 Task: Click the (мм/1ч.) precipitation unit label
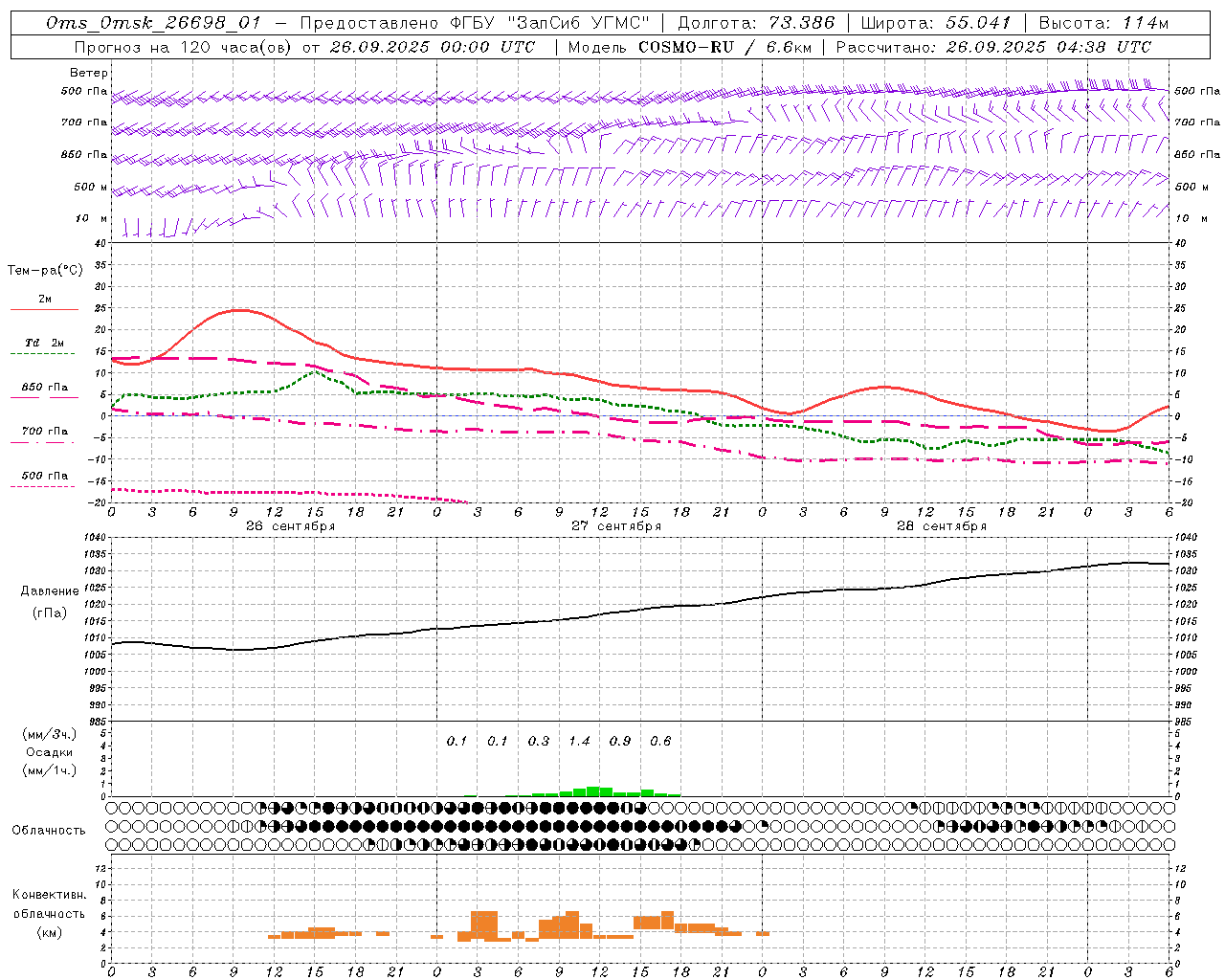coord(50,770)
